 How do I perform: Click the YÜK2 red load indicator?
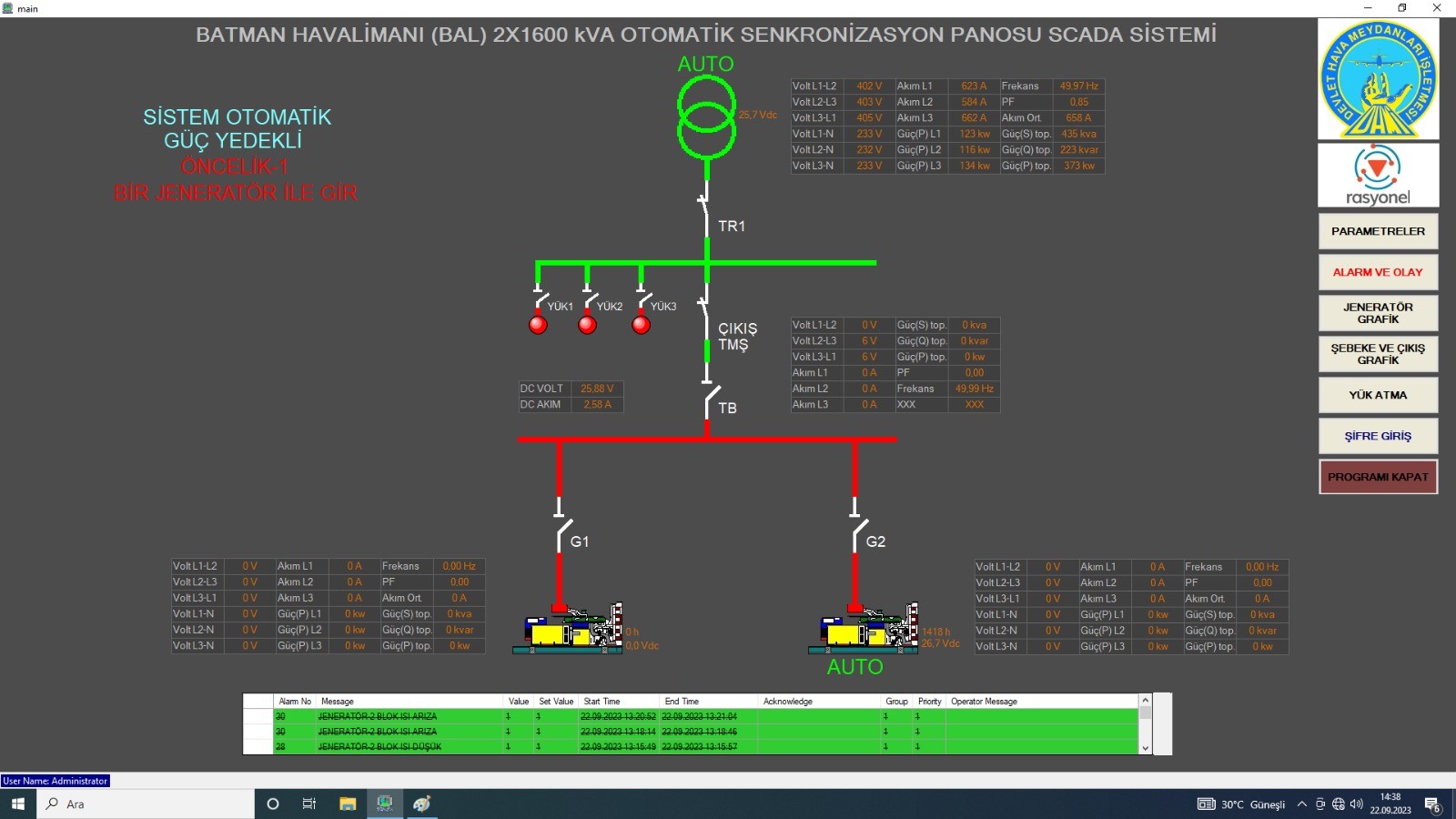pyautogui.click(x=588, y=325)
